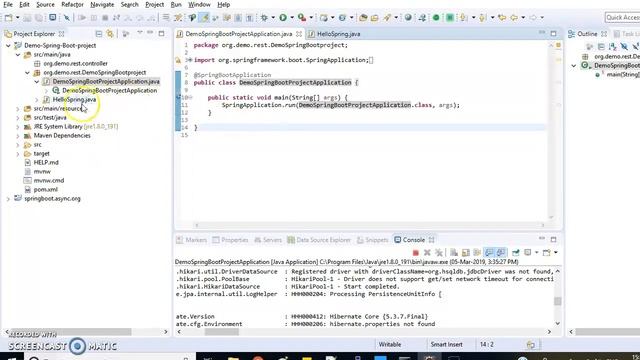
Task: Select pom.xml in Project Explorer
Action: 45,190
